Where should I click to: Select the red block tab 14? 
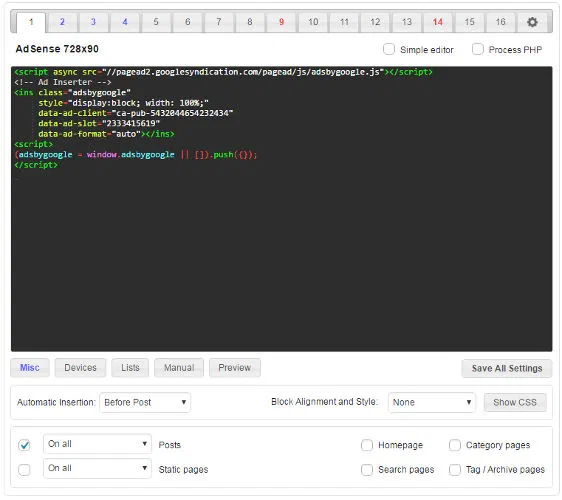438,22
